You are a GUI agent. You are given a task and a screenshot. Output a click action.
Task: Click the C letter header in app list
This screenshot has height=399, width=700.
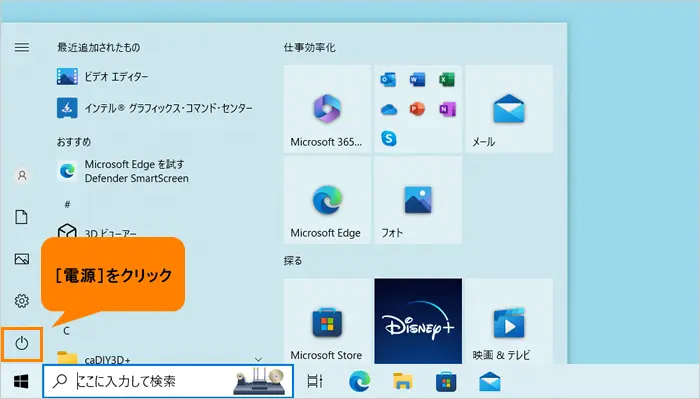pos(67,331)
